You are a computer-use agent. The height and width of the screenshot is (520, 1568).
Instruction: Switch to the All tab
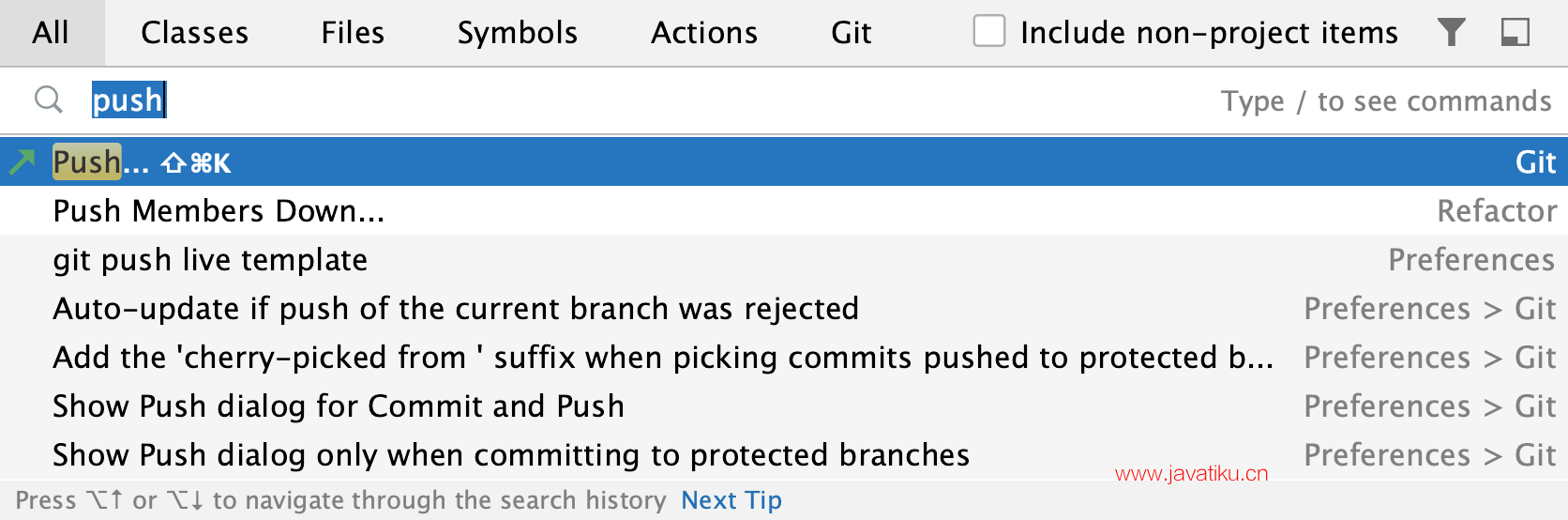(51, 33)
